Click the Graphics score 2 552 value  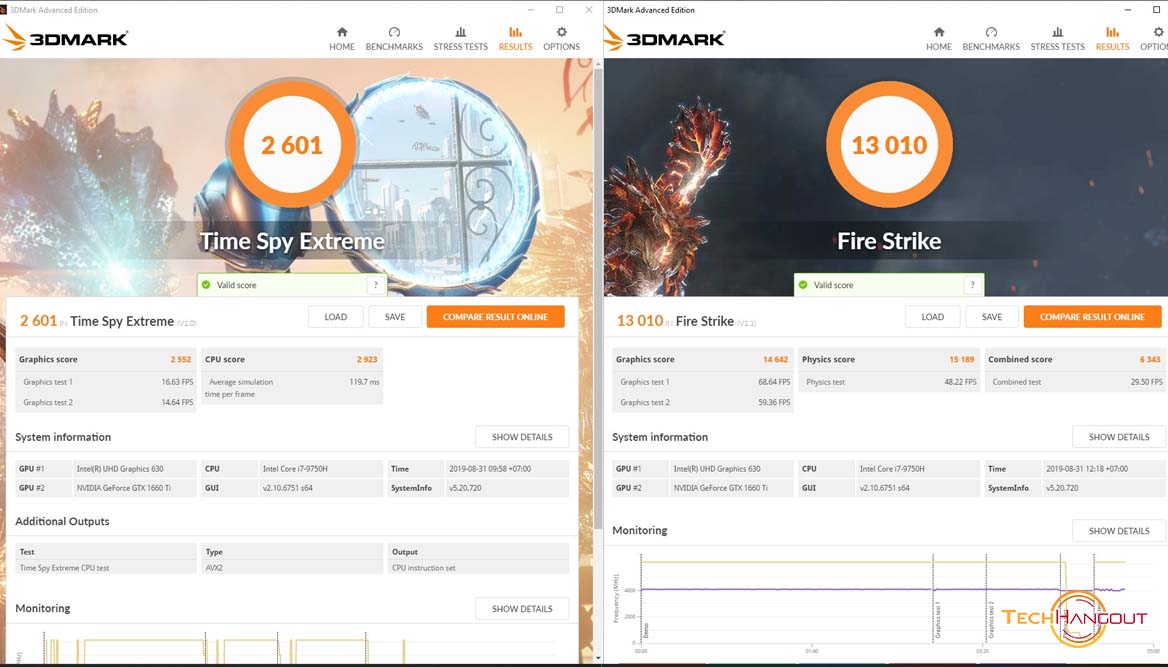point(180,359)
